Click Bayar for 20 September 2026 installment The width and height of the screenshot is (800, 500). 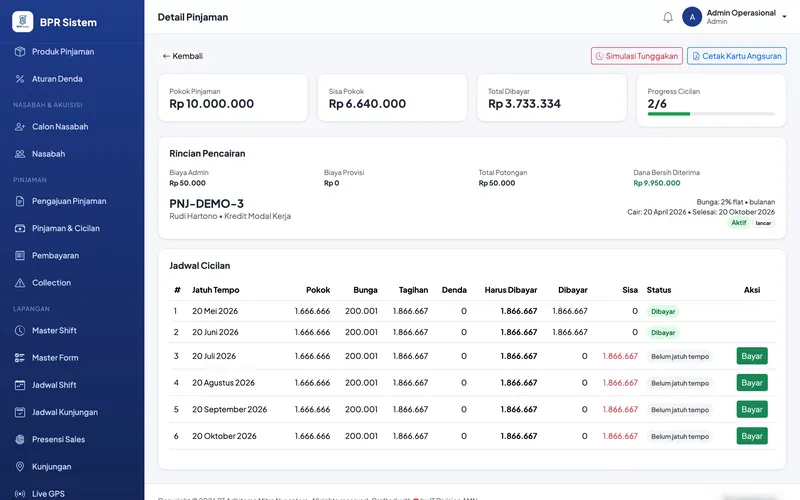[x=752, y=409]
